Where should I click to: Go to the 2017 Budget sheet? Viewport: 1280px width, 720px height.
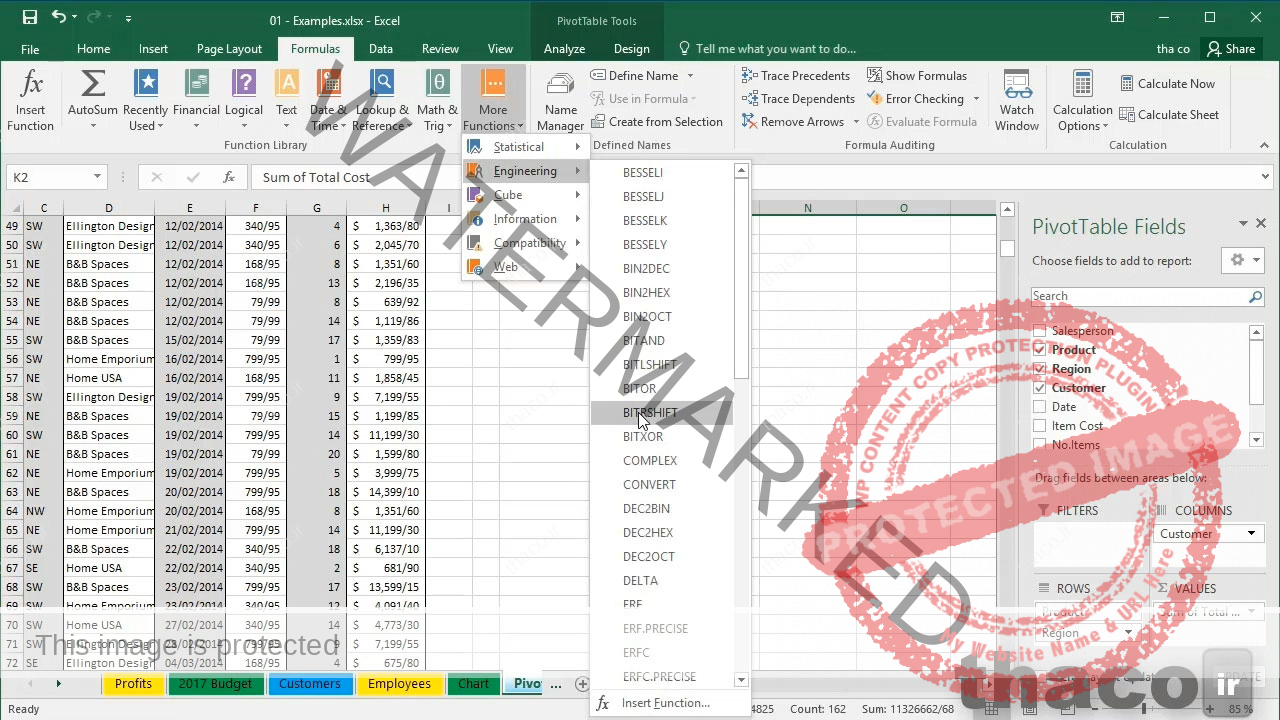coord(215,684)
